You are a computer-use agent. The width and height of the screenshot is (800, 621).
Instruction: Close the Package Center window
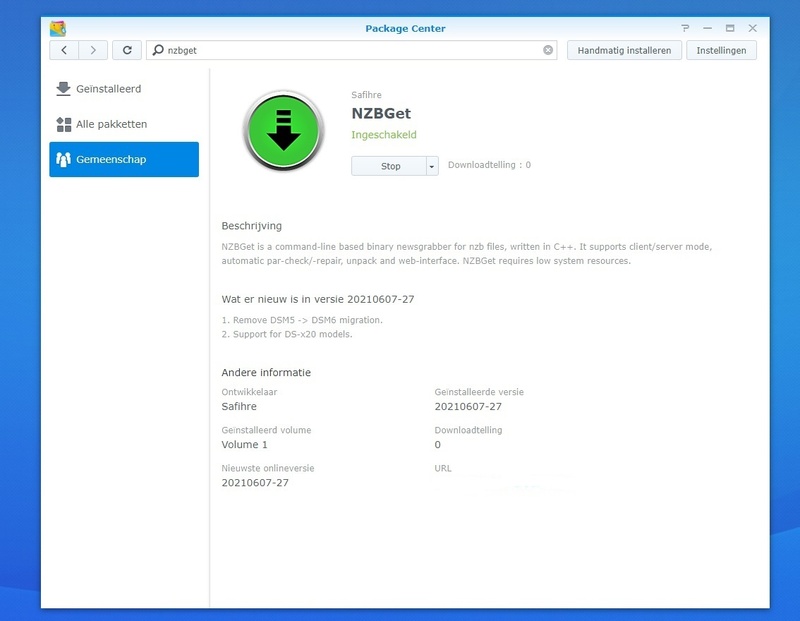[x=753, y=28]
